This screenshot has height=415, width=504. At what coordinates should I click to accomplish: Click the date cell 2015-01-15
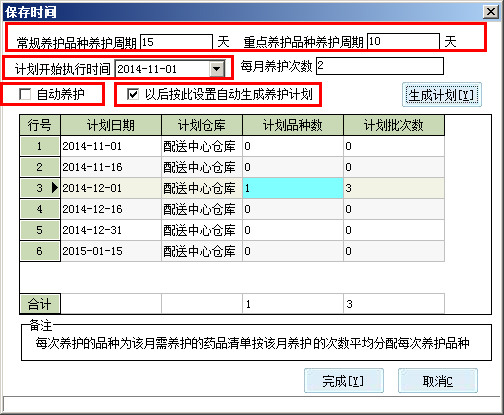point(111,251)
